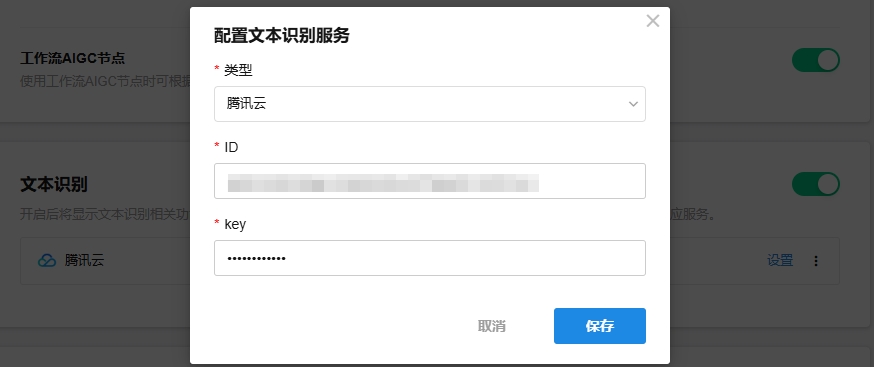Select the ID field label

(231, 147)
